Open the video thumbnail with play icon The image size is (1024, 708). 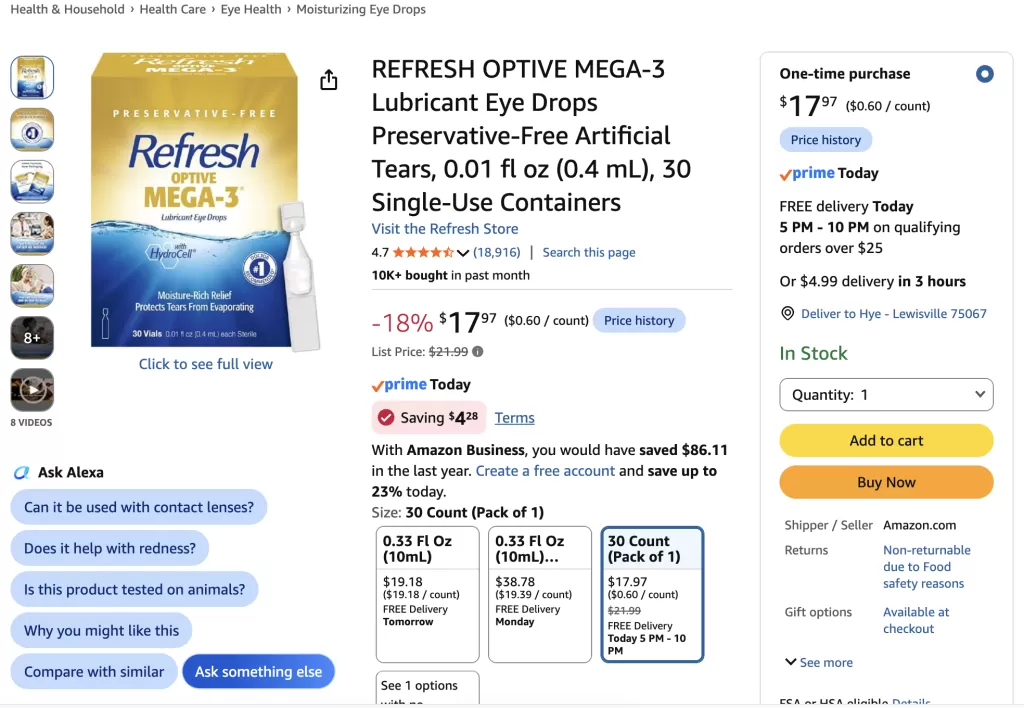click(x=32, y=390)
